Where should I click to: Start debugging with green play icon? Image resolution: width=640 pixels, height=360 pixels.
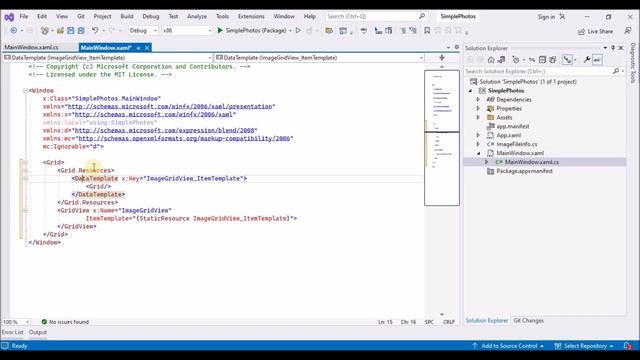220,31
